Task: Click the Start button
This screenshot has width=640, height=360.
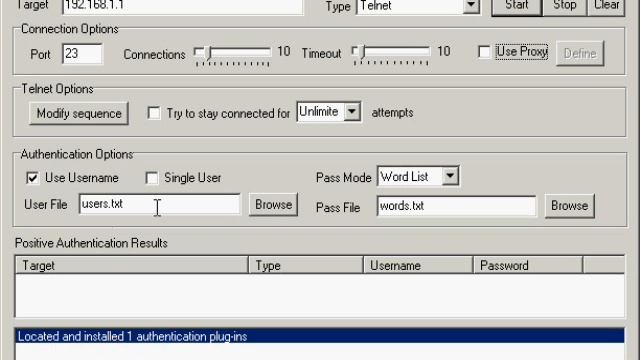Action: pos(517,6)
